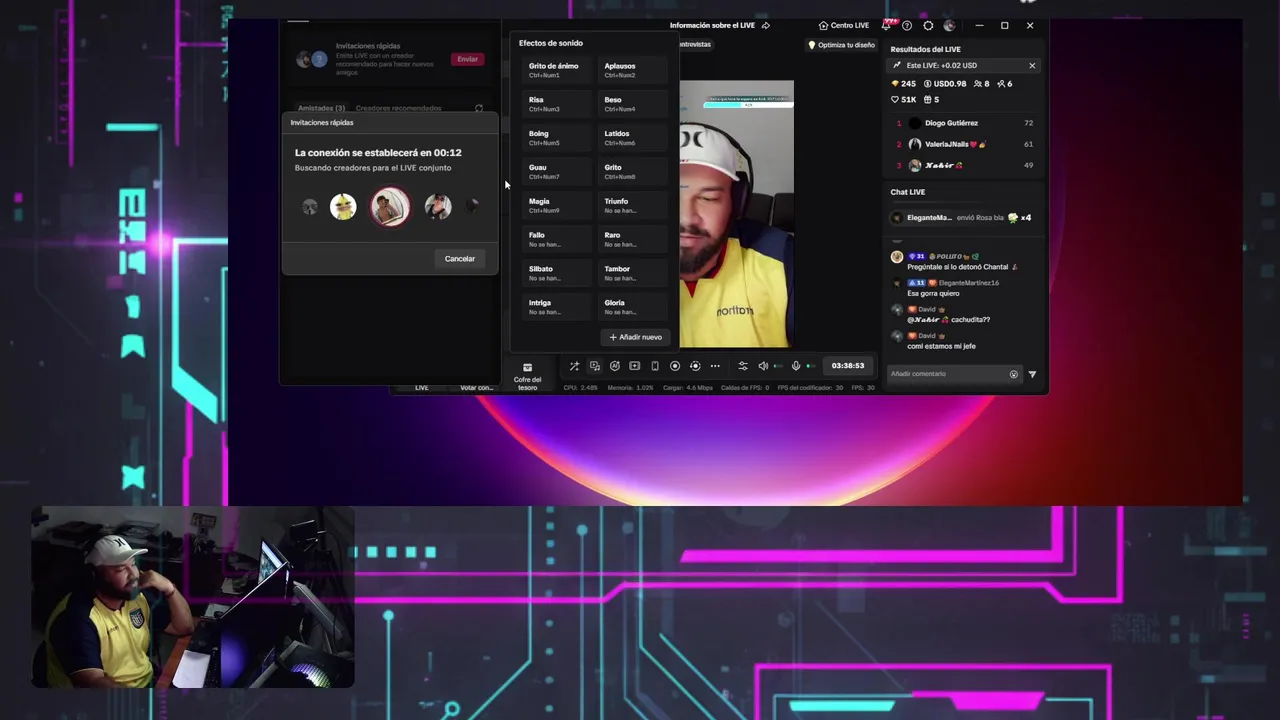Open the emoji picker in comment box

click(1013, 374)
